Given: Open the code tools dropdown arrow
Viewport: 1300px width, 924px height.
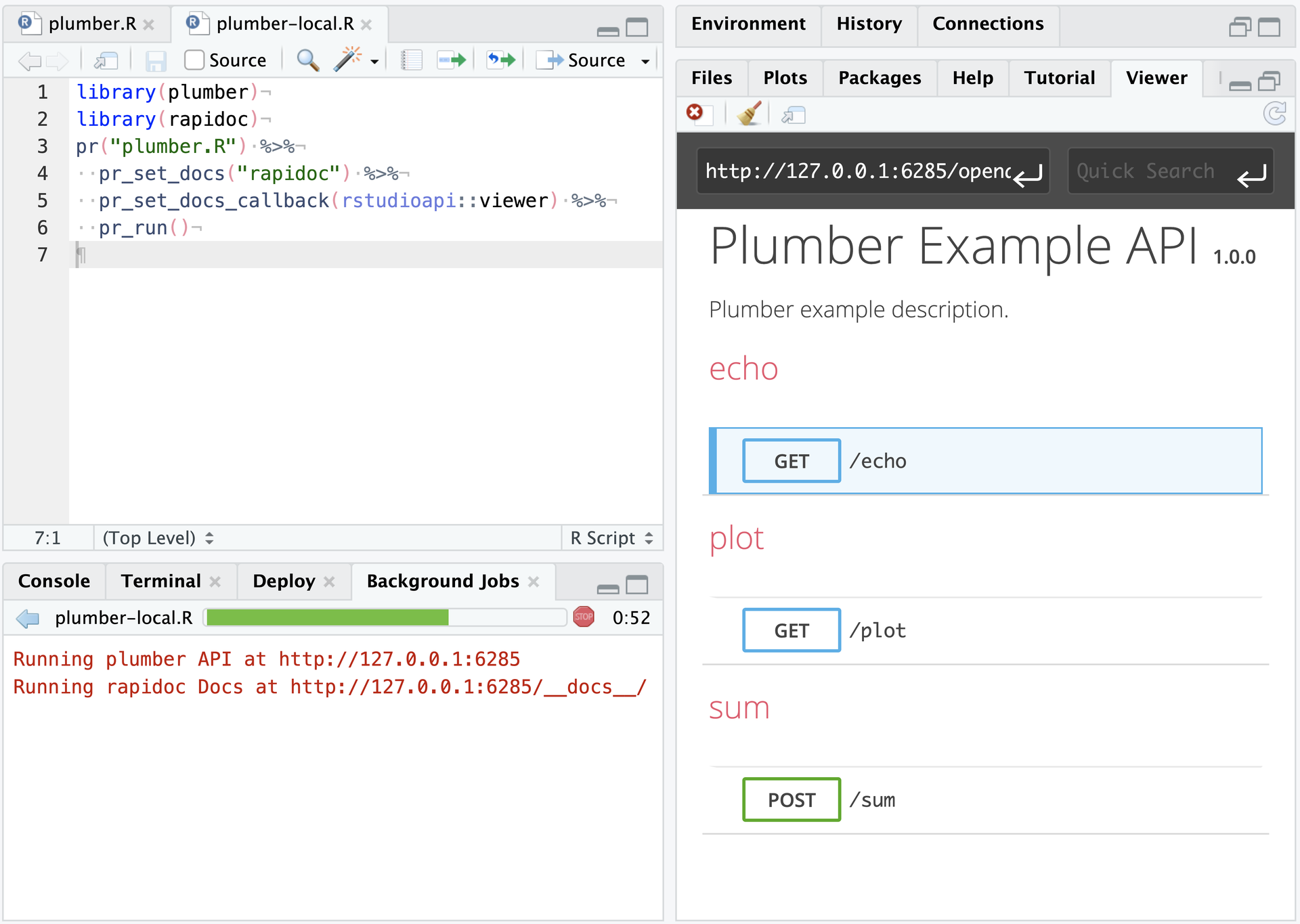Looking at the screenshot, I should 374,62.
